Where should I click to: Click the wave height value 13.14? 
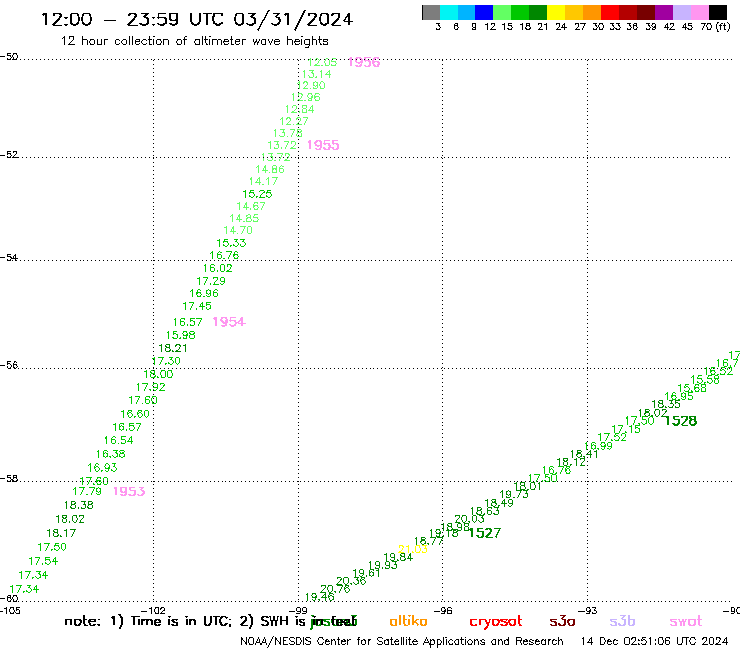(x=316, y=74)
